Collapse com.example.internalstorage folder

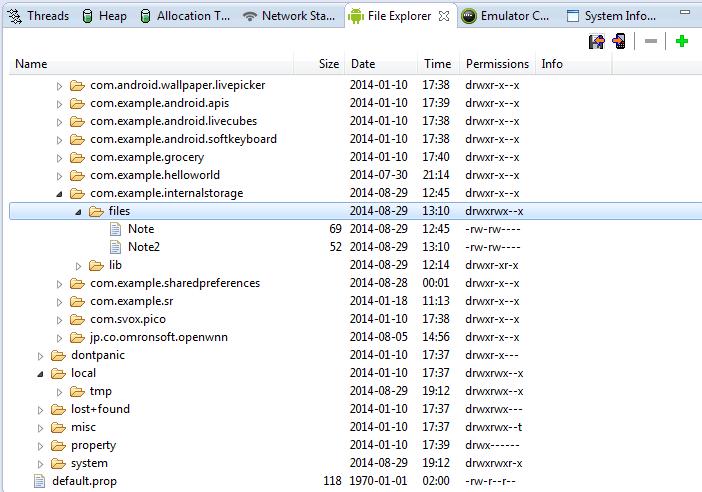[59, 194]
